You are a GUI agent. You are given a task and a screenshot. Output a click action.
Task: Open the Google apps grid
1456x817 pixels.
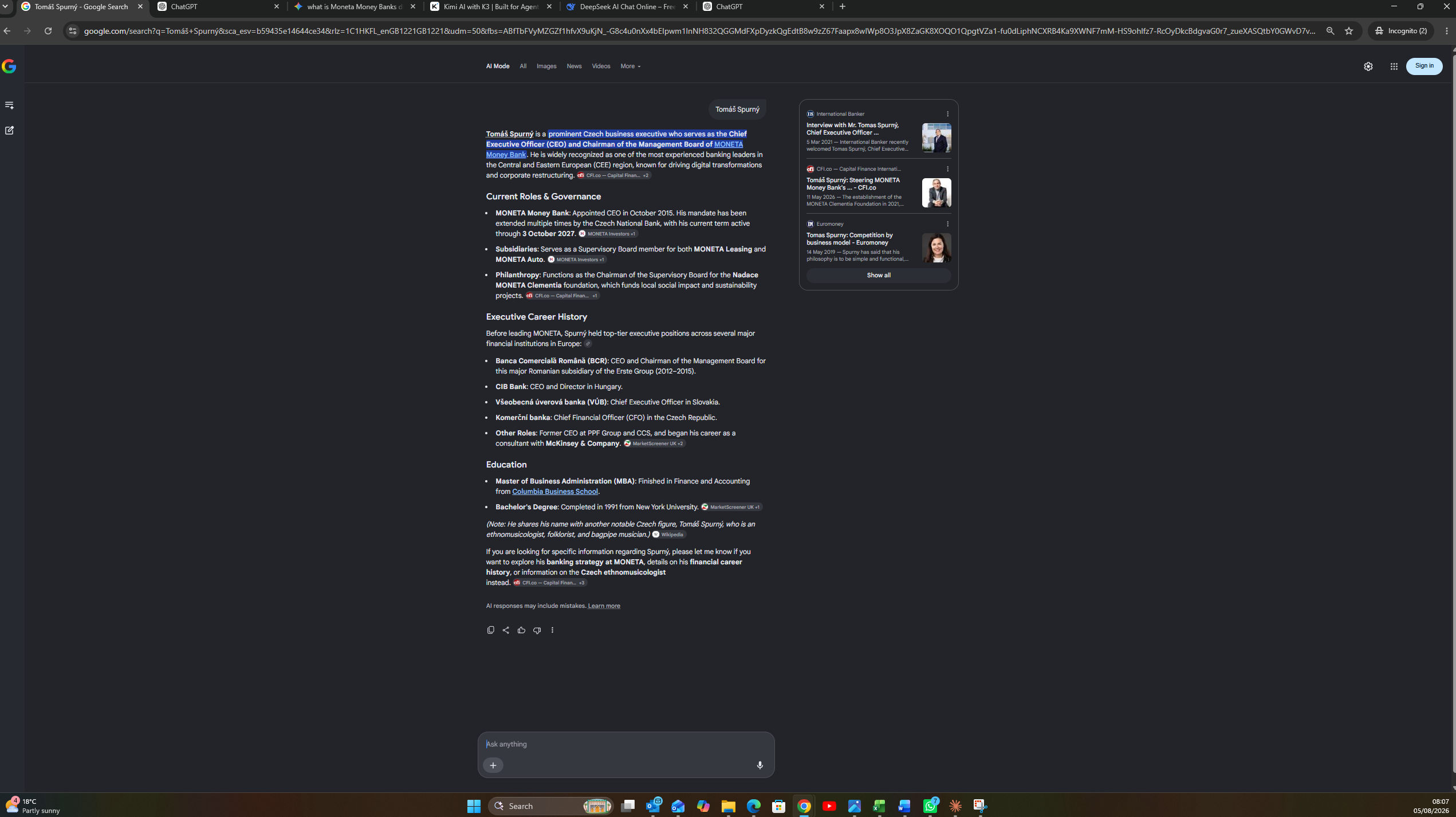(1394, 66)
